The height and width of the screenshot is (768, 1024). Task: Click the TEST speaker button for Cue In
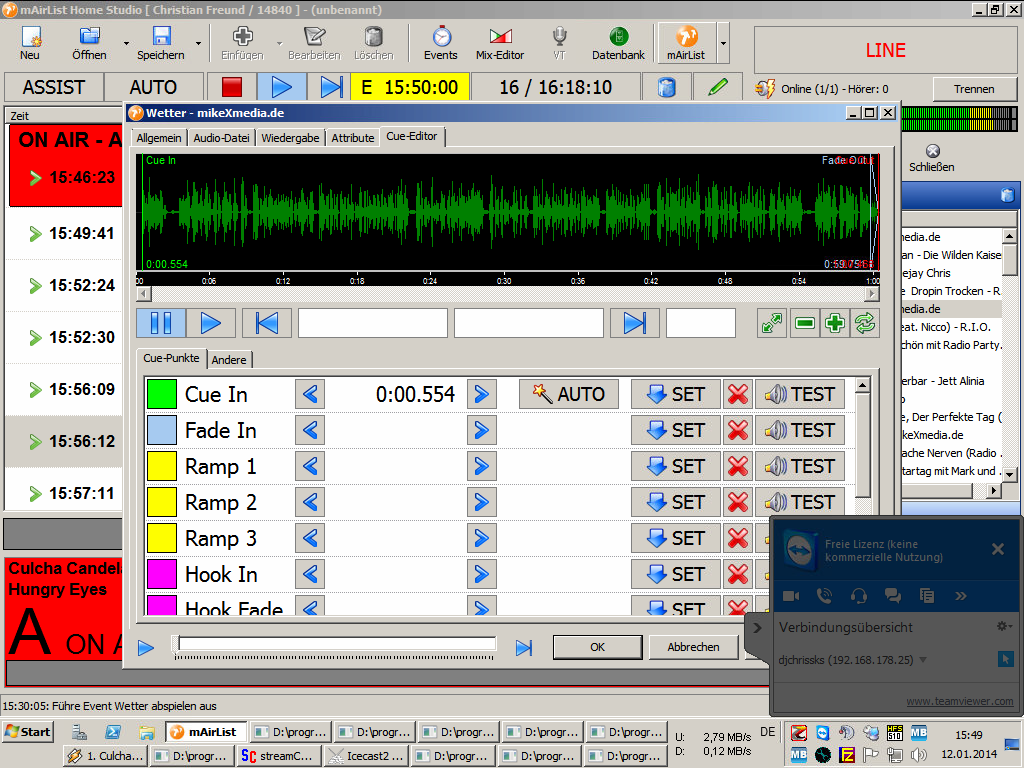(x=800, y=394)
